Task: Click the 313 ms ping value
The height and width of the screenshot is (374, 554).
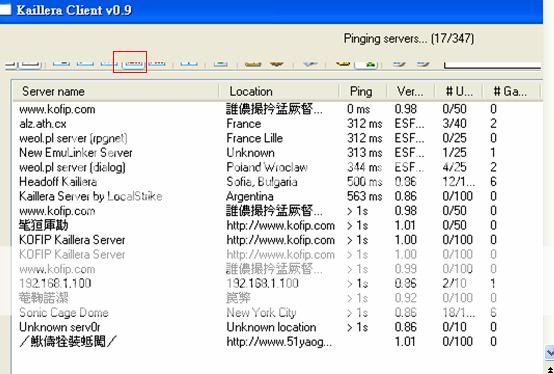Action: 365,153
